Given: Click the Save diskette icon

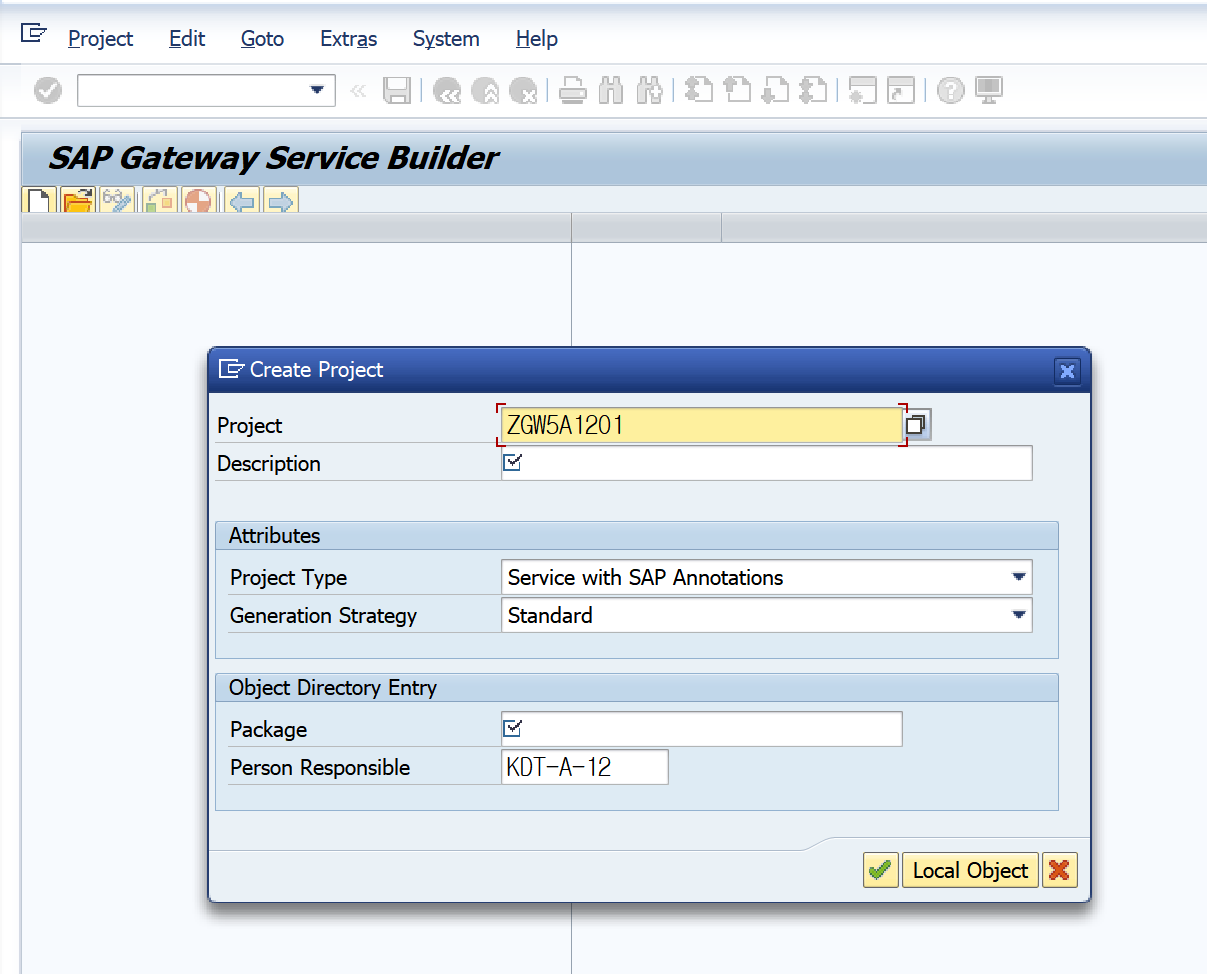Looking at the screenshot, I should click(398, 91).
